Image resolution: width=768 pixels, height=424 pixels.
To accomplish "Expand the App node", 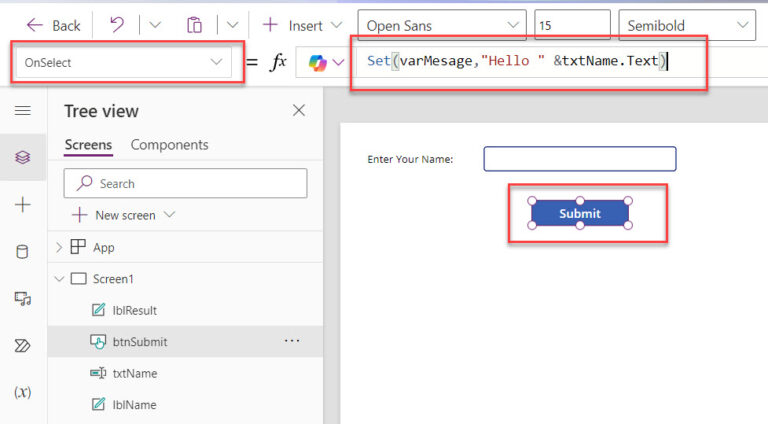I will pos(59,247).
